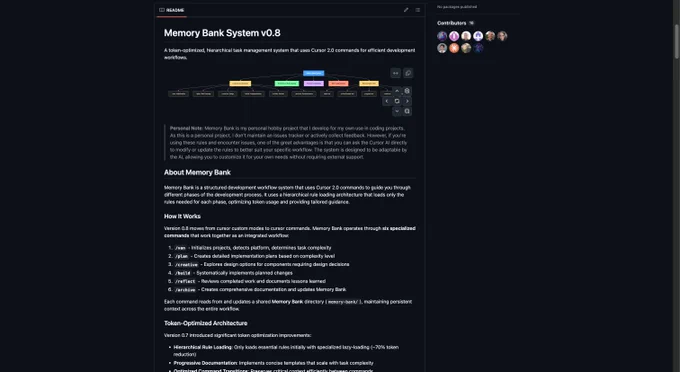This screenshot has width=680, height=372.
Task: Reset the diagram view with the center icon
Action: click(397, 101)
